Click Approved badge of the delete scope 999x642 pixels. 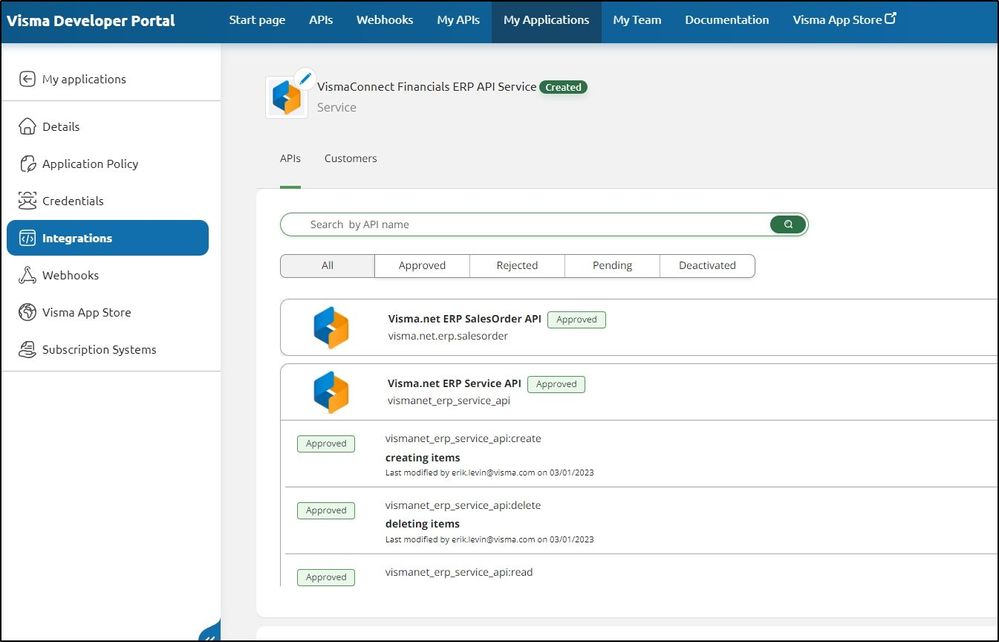point(326,510)
